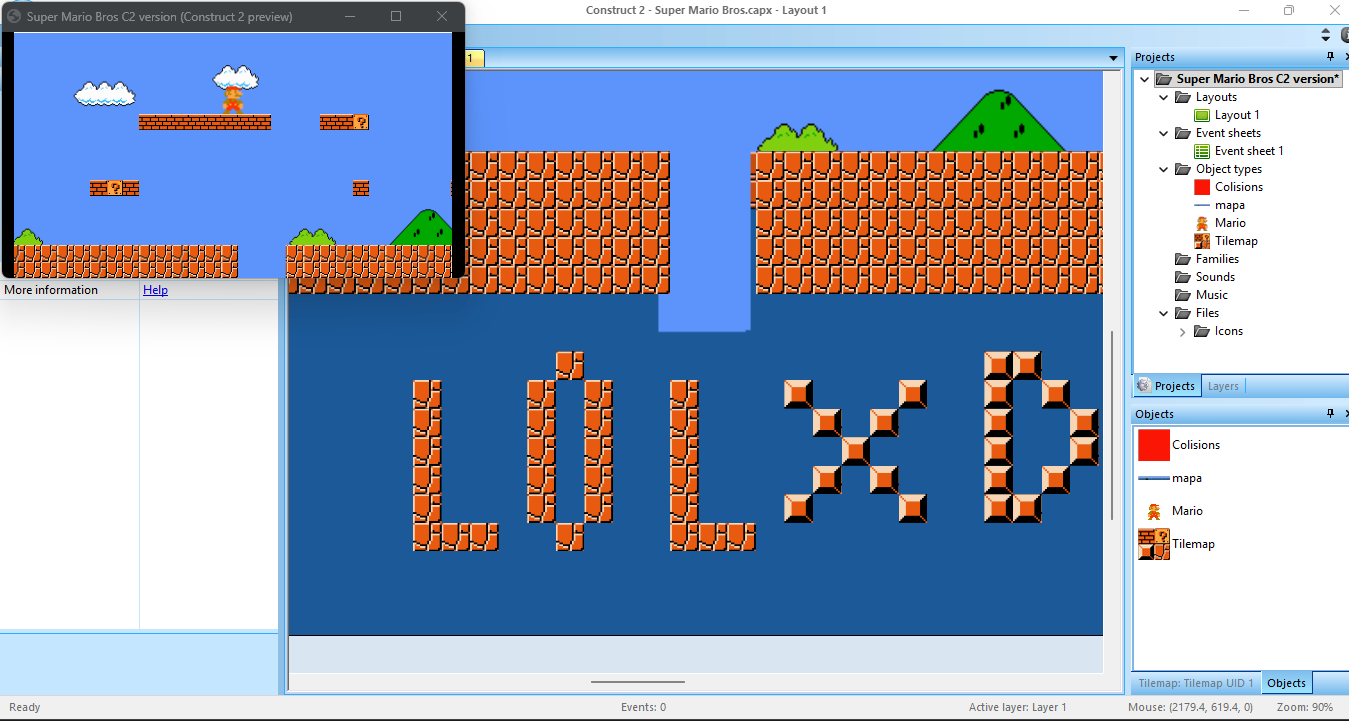
Task: Expand the Icons subfolder arrow
Action: point(1183,331)
